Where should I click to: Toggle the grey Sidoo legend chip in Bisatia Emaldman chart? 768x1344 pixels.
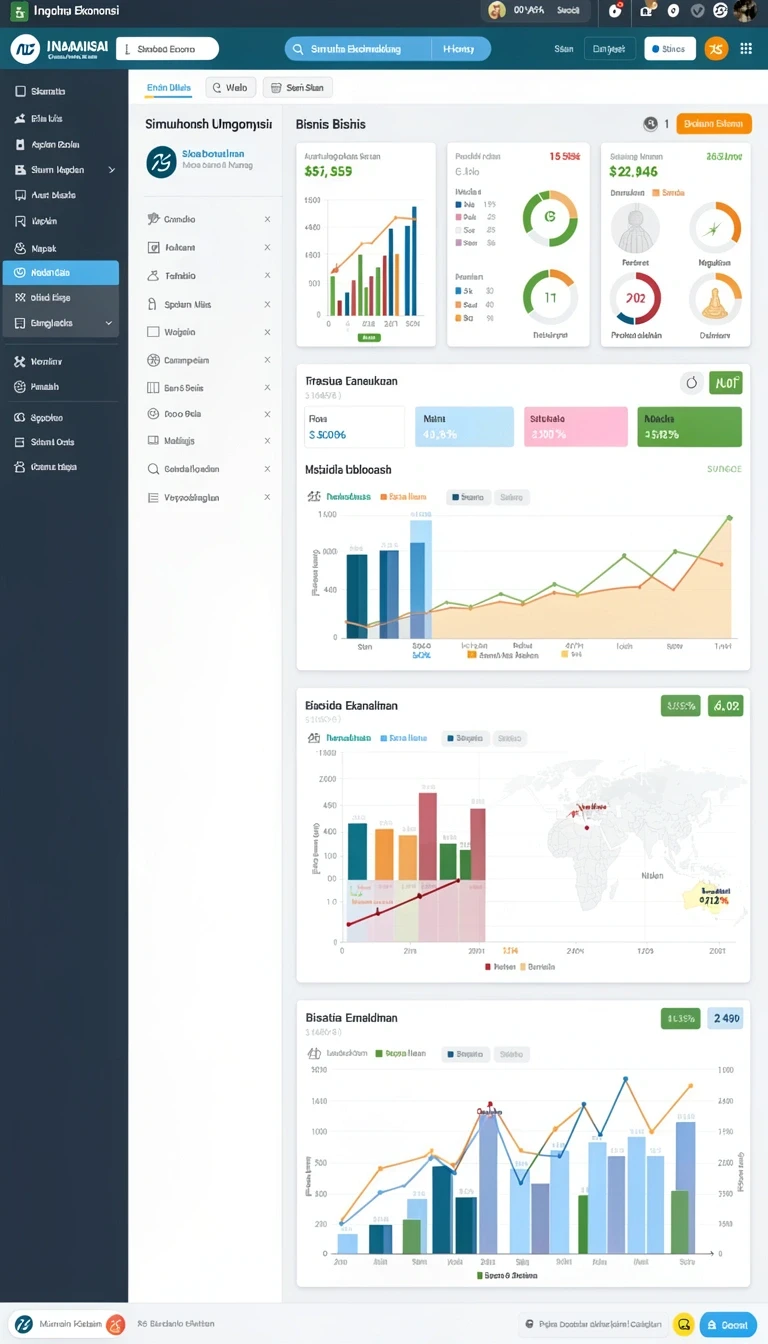[x=511, y=1054]
